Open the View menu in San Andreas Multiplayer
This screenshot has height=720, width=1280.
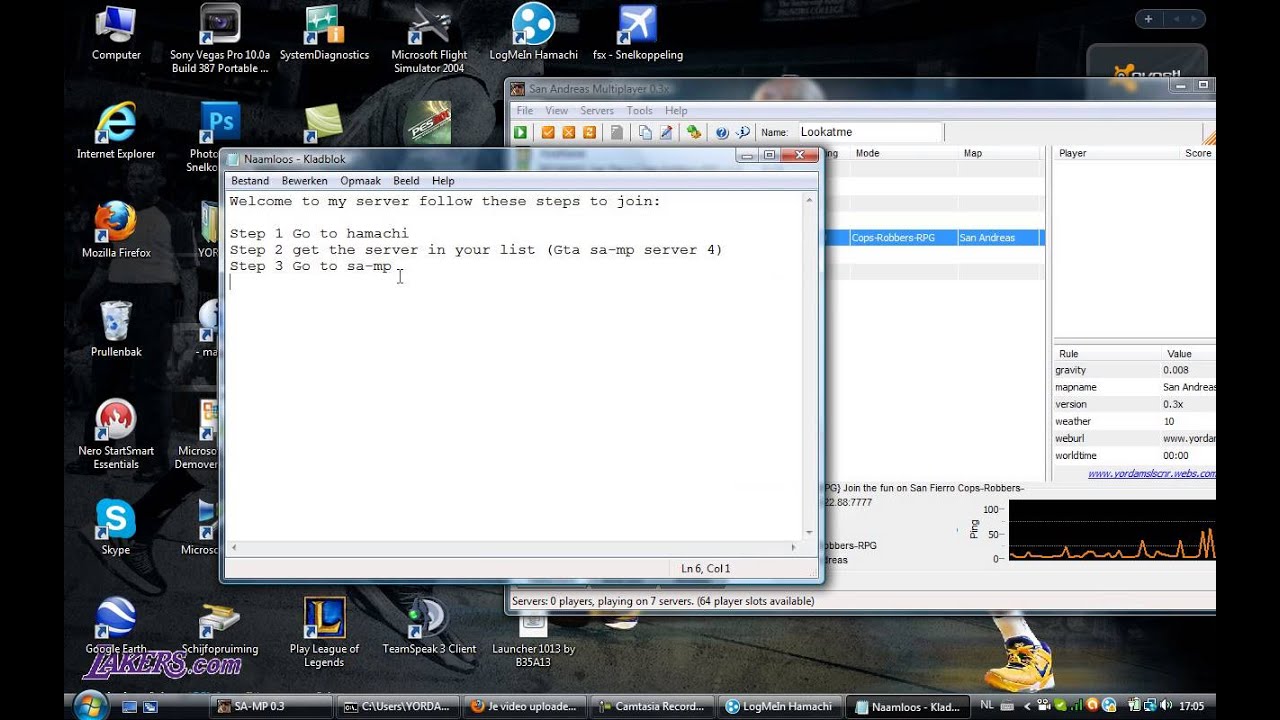(x=557, y=111)
